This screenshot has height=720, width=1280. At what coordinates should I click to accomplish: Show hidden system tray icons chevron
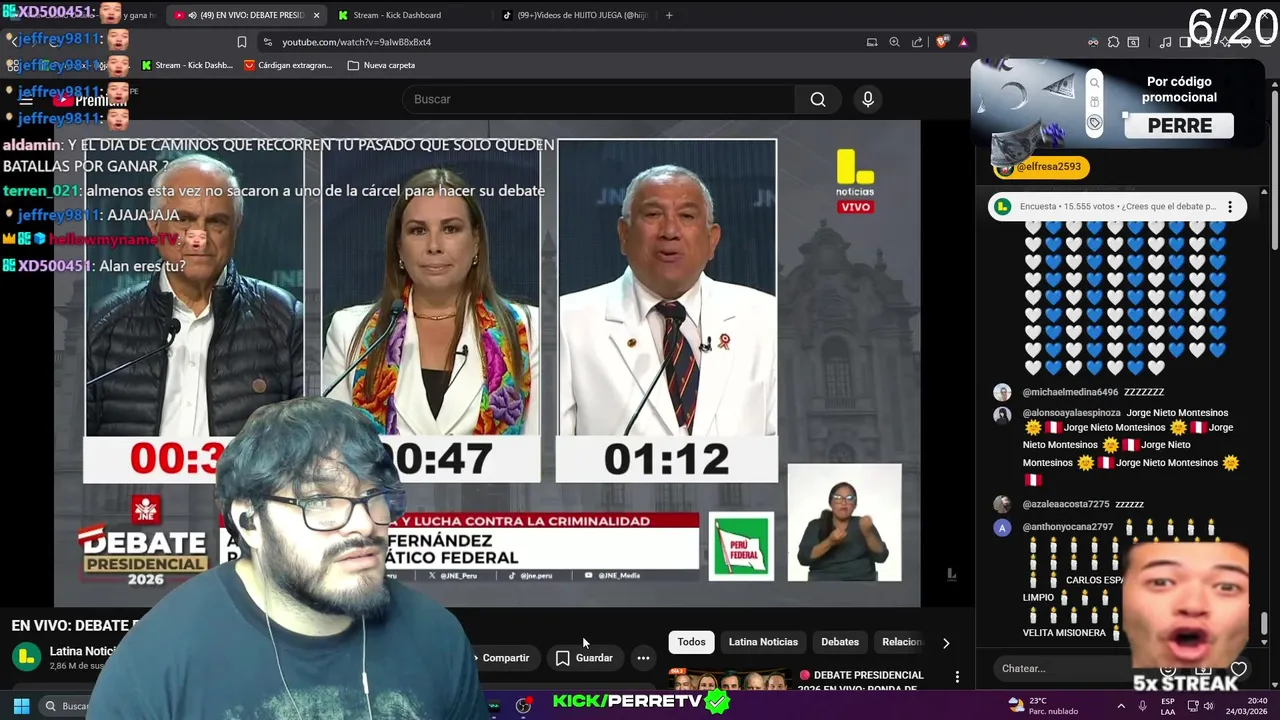point(1119,706)
